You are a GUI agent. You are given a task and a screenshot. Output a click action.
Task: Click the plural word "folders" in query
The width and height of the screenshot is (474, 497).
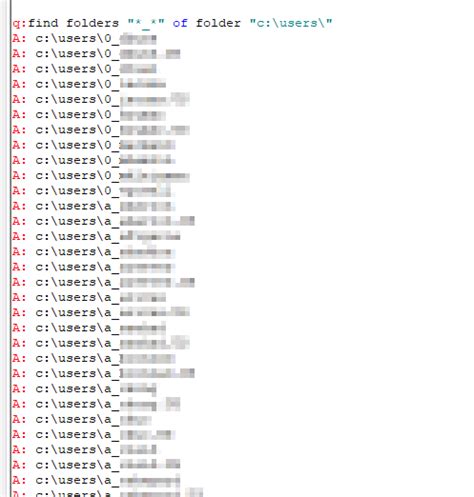click(92, 23)
